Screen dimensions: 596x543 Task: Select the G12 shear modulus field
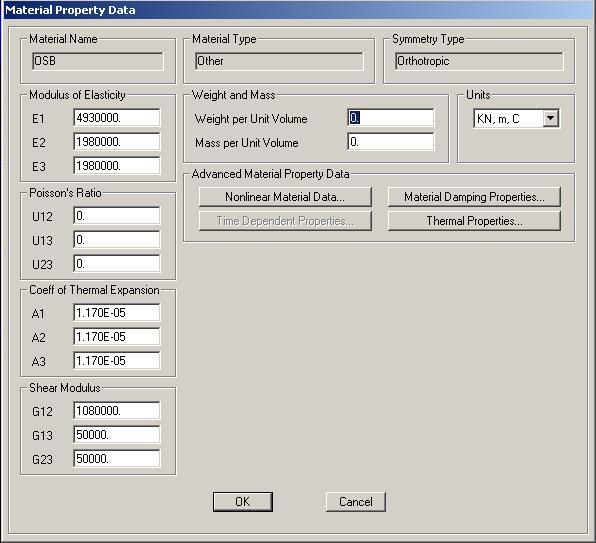point(117,411)
